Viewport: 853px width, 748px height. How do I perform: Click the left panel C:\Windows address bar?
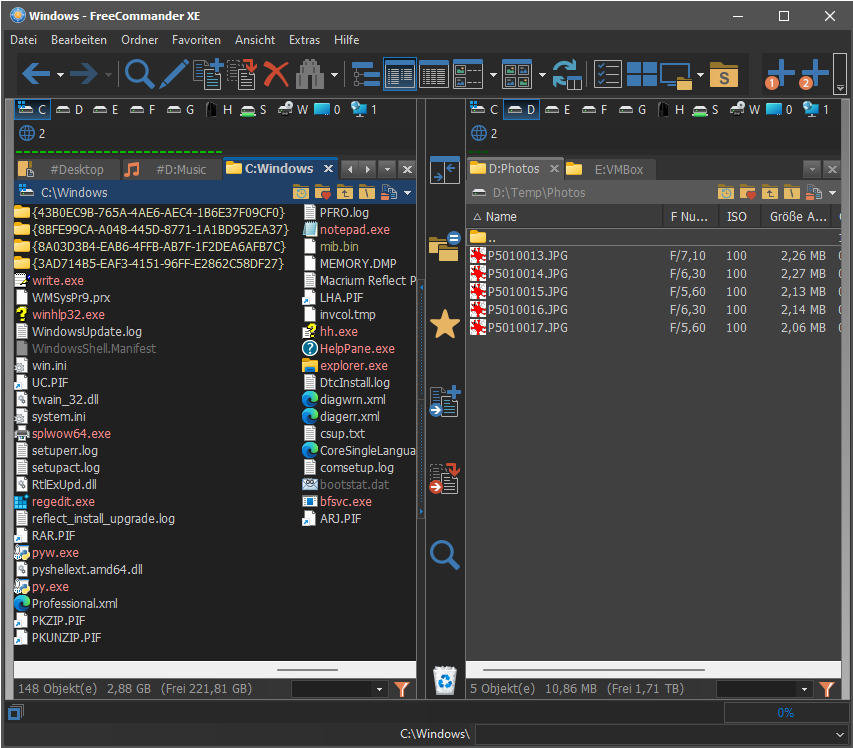tap(152, 193)
